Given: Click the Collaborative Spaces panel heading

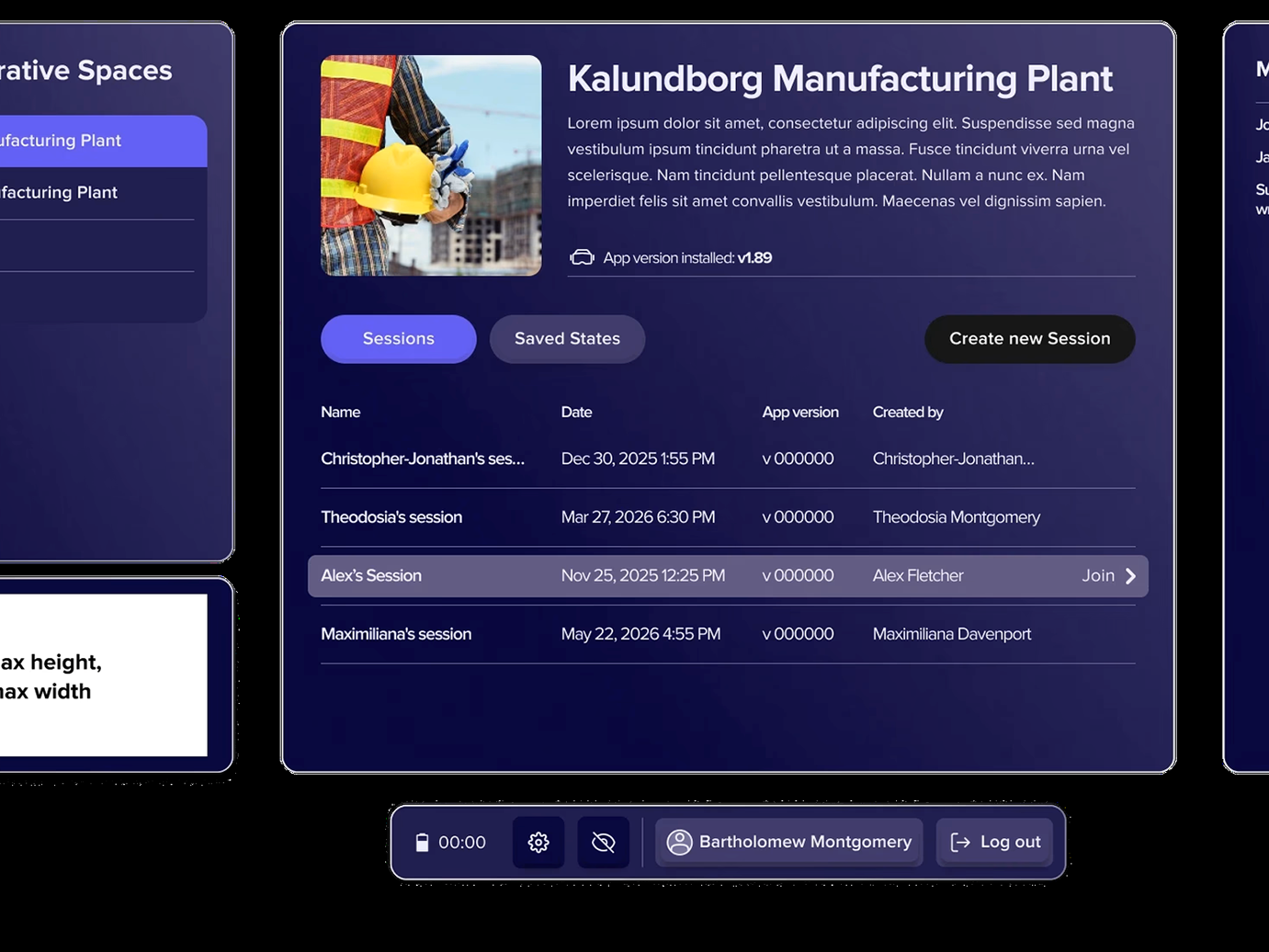Looking at the screenshot, I should click(x=86, y=71).
